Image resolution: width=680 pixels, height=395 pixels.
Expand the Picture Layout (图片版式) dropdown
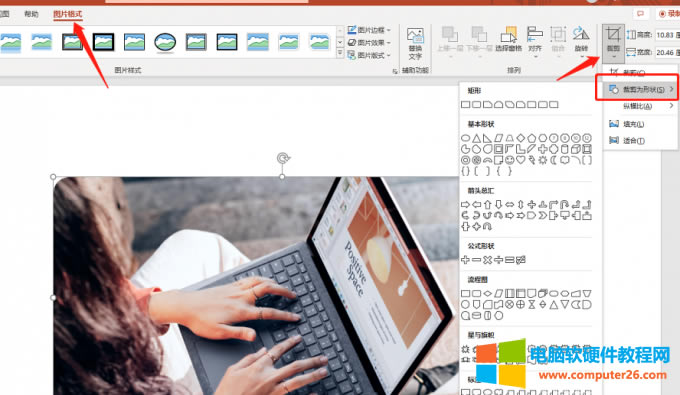(369, 55)
